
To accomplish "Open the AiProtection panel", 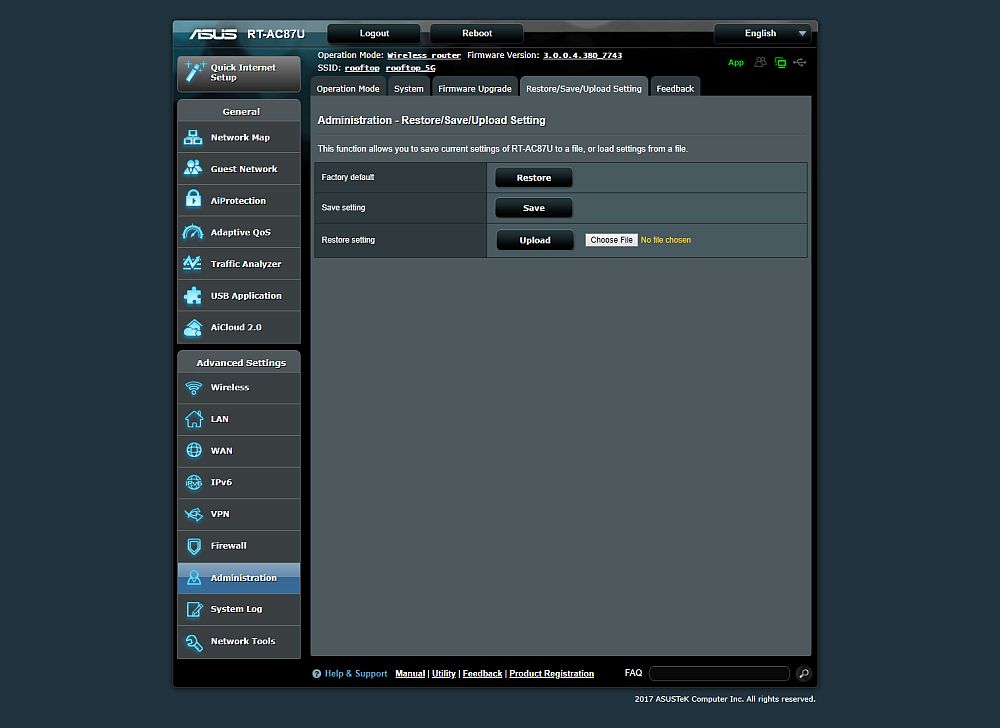I will pyautogui.click(x=238, y=200).
